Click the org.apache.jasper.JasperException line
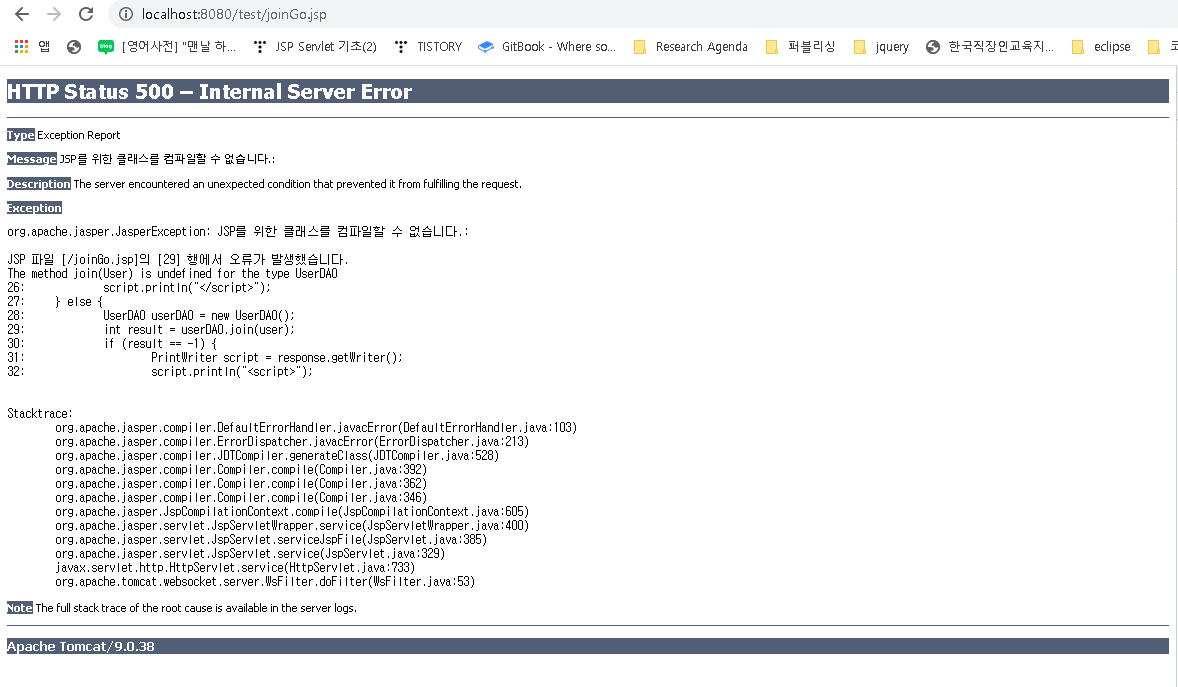 click(237, 232)
